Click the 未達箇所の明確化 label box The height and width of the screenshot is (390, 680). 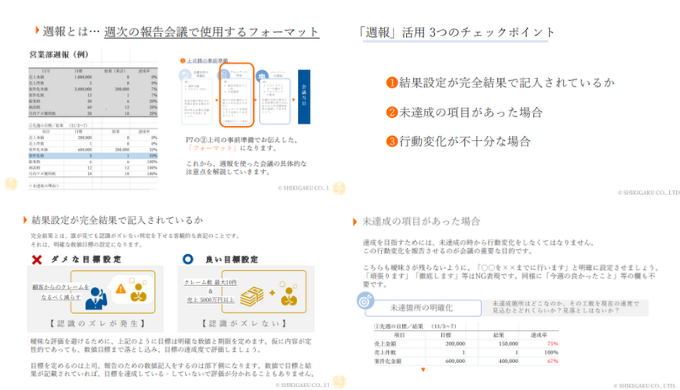click(423, 308)
